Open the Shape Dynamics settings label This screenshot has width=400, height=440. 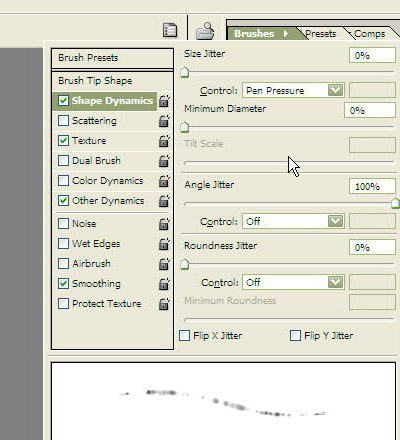tap(112, 101)
